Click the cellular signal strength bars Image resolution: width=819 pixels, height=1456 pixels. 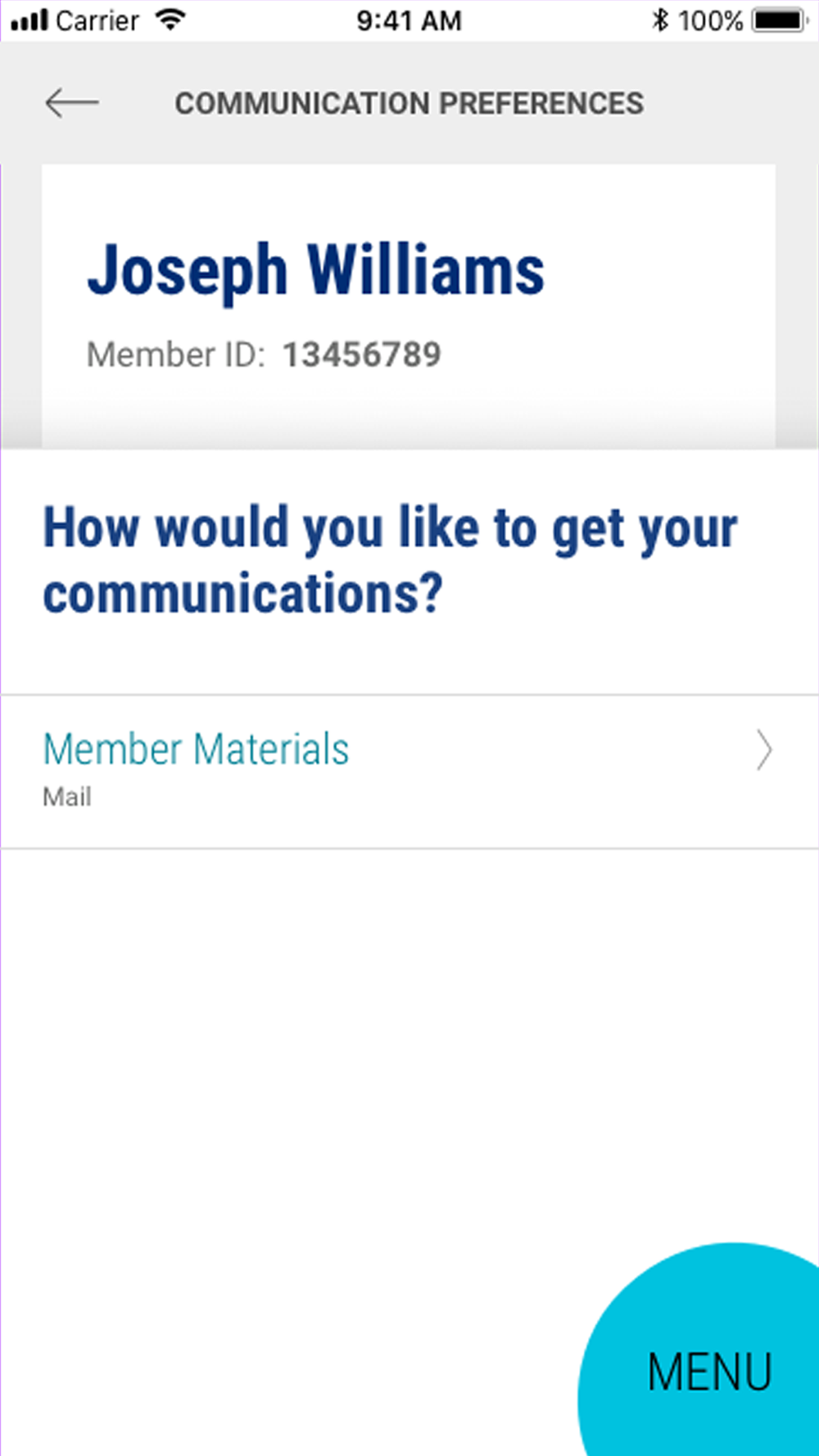point(29,20)
